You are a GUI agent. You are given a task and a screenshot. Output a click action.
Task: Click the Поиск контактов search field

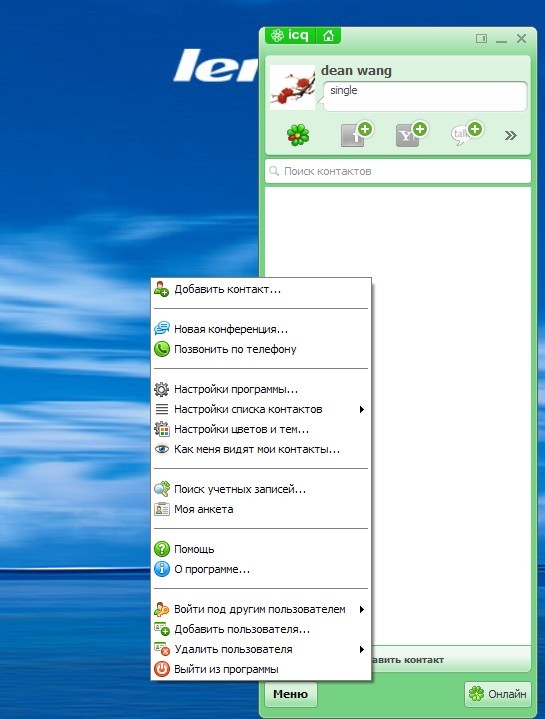pos(398,171)
